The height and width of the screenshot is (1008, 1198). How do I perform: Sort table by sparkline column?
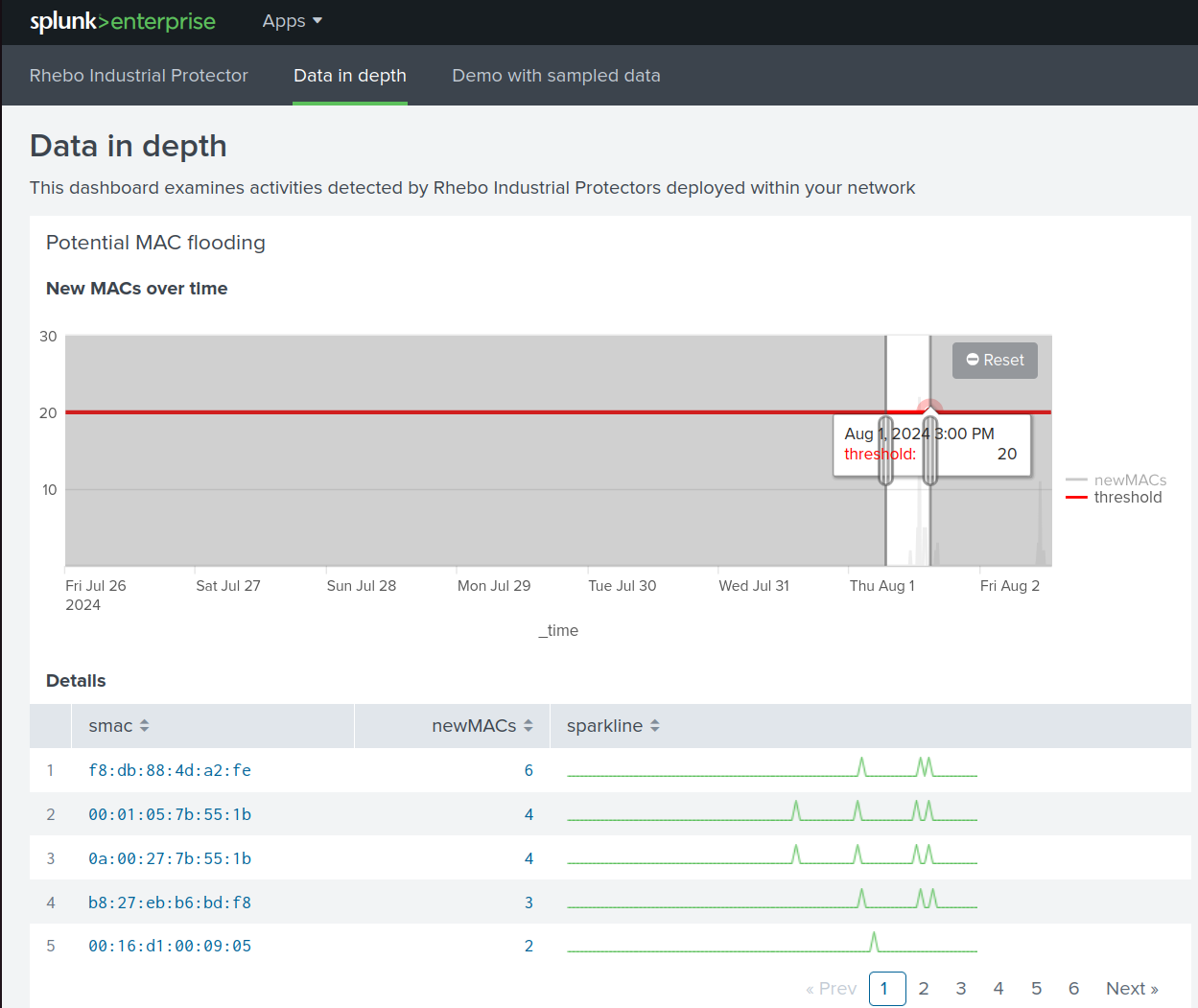tap(871, 726)
